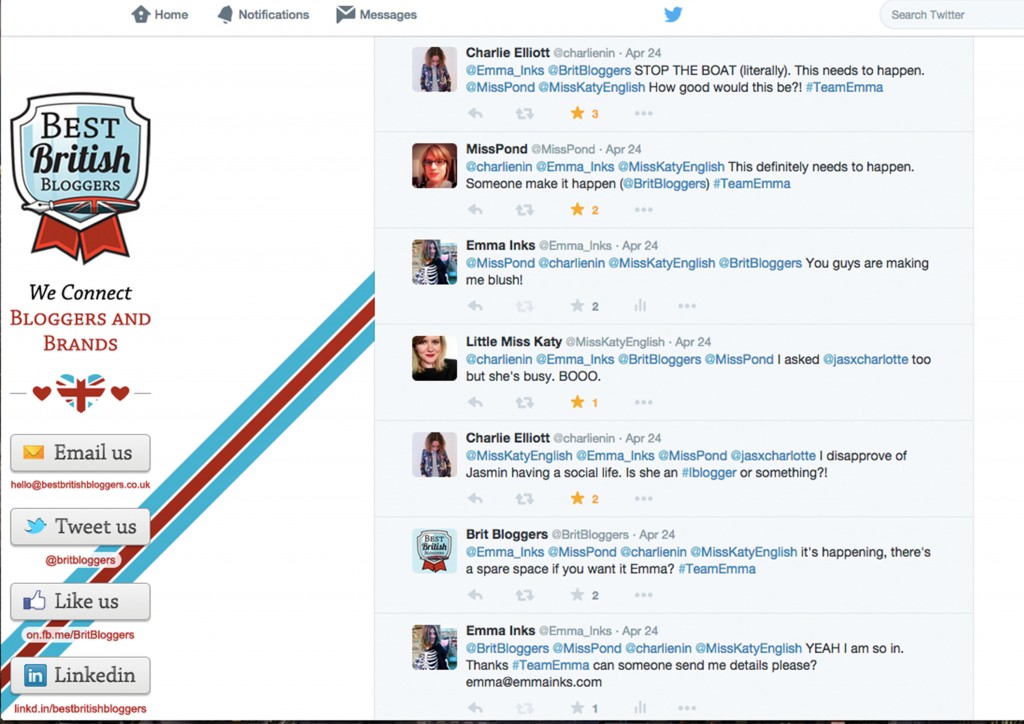This screenshot has width=1024, height=724.
Task: Favorite Emma Inks' 'YEAH I am so in' tweet
Action: tap(577, 707)
